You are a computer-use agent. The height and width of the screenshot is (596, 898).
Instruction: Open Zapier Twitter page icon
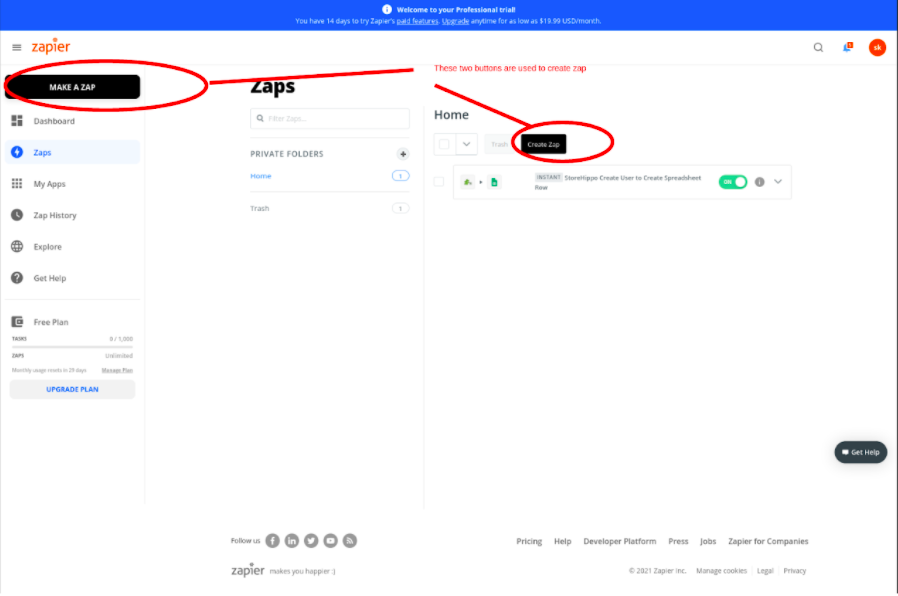tap(311, 541)
